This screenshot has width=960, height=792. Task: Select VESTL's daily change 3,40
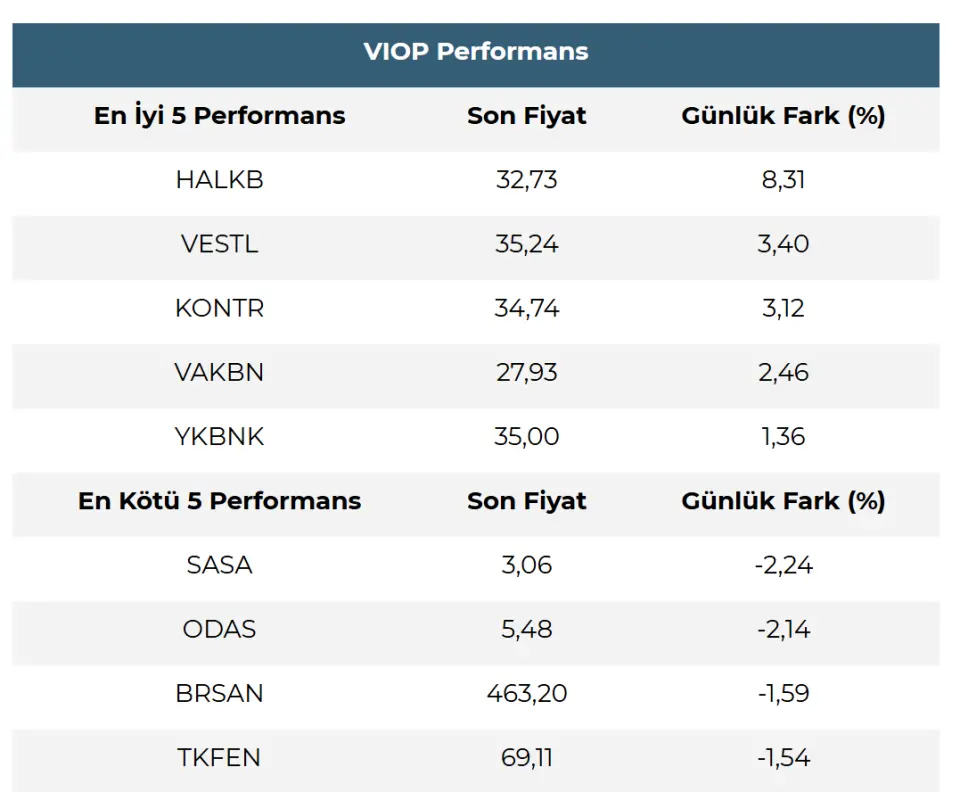coord(783,244)
